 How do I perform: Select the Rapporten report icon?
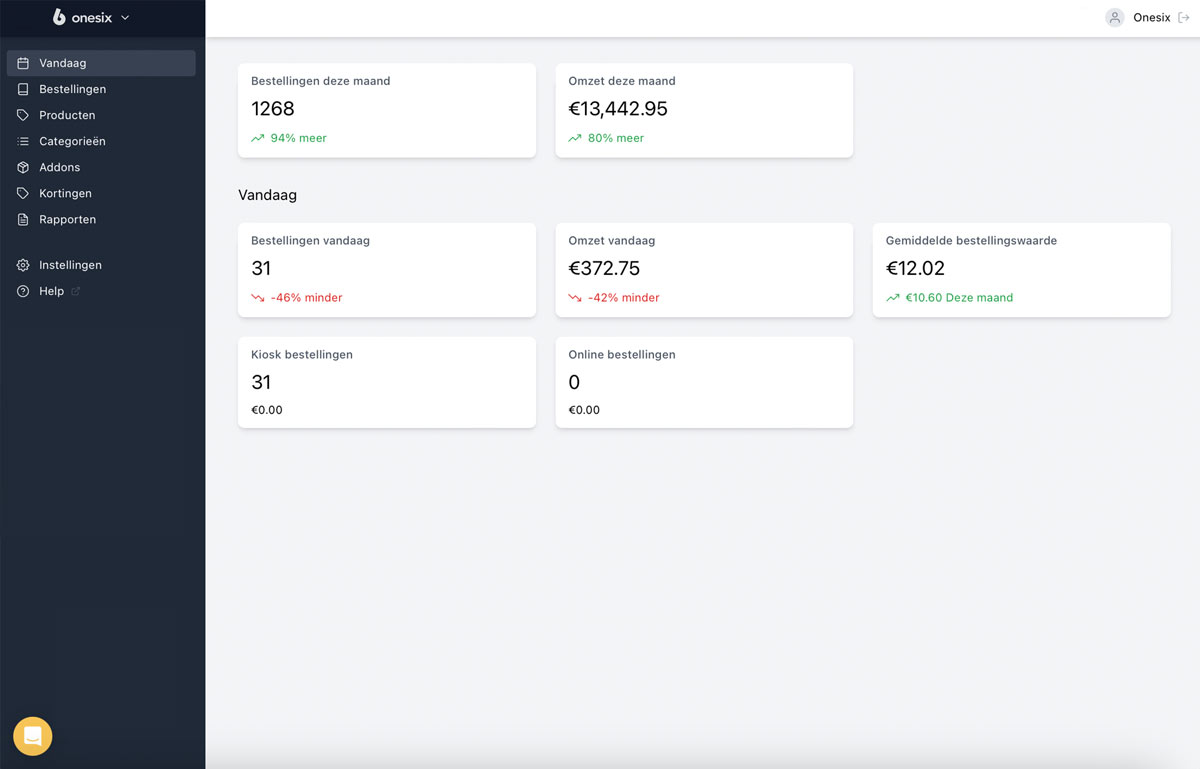click(x=24, y=219)
